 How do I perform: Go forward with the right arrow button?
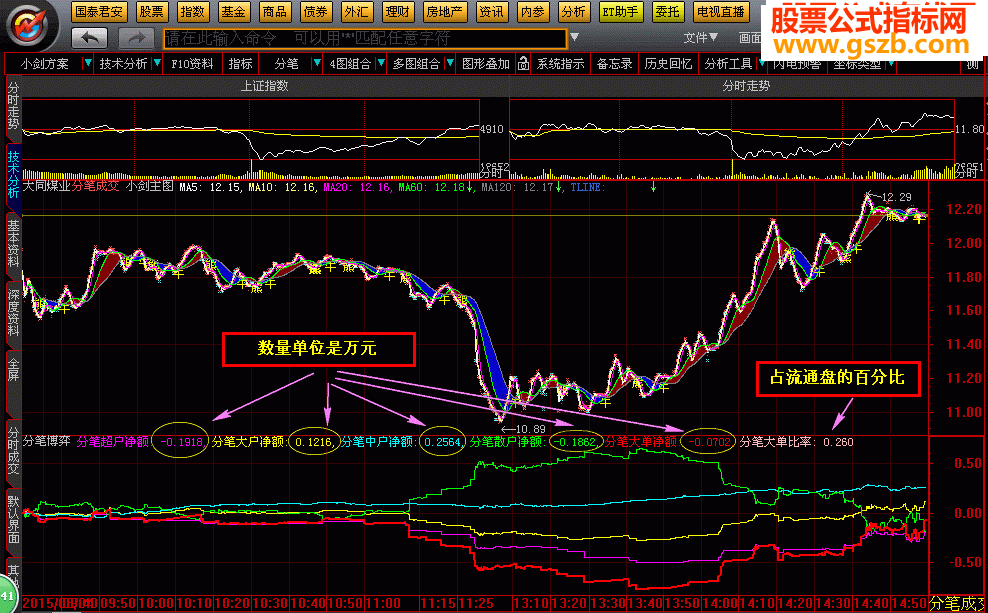(x=137, y=38)
